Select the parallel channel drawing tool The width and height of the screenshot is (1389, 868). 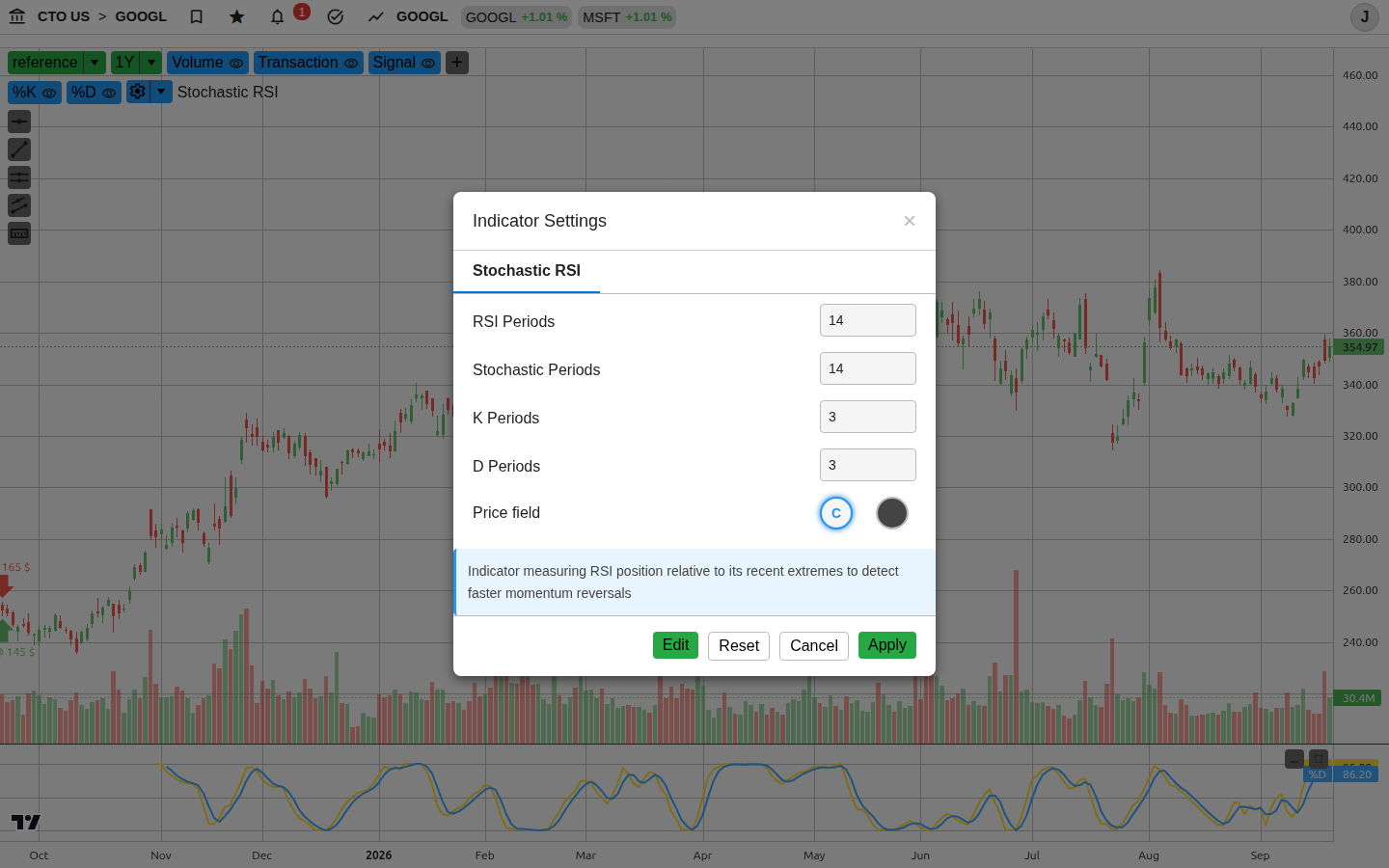click(19, 205)
